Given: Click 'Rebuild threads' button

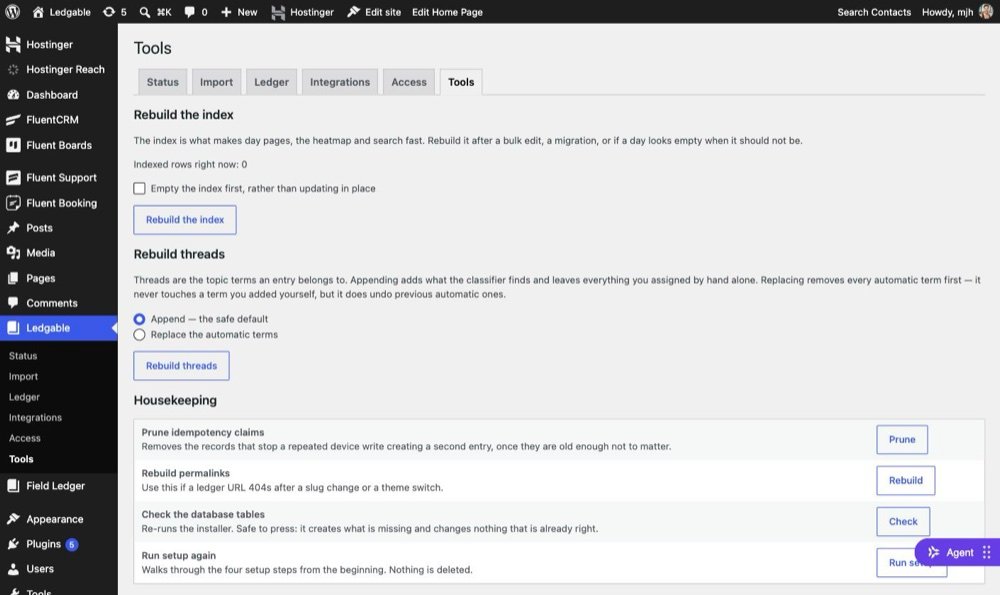Looking at the screenshot, I should (181, 365).
